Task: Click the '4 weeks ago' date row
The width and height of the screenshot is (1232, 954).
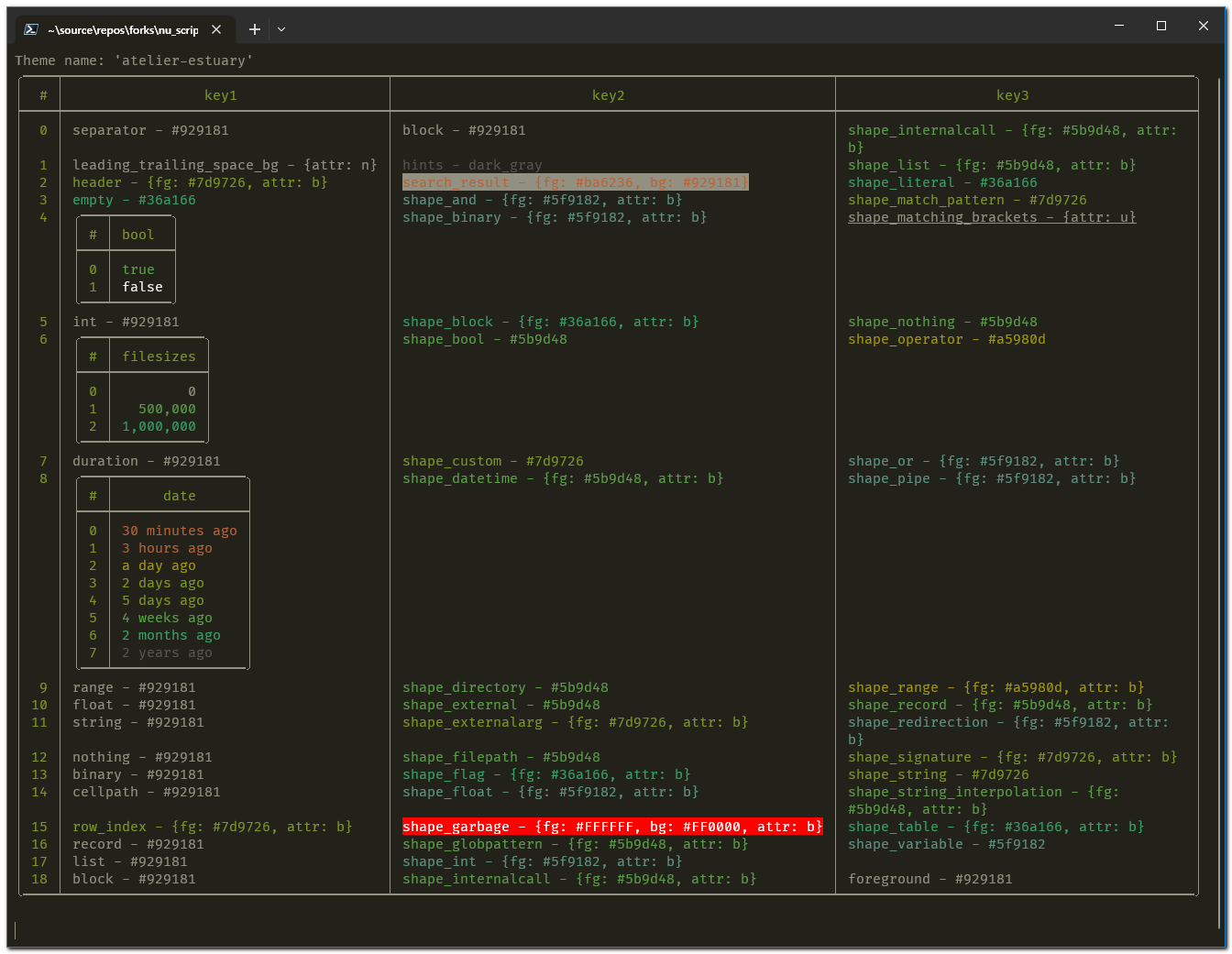Action: [x=167, y=618]
